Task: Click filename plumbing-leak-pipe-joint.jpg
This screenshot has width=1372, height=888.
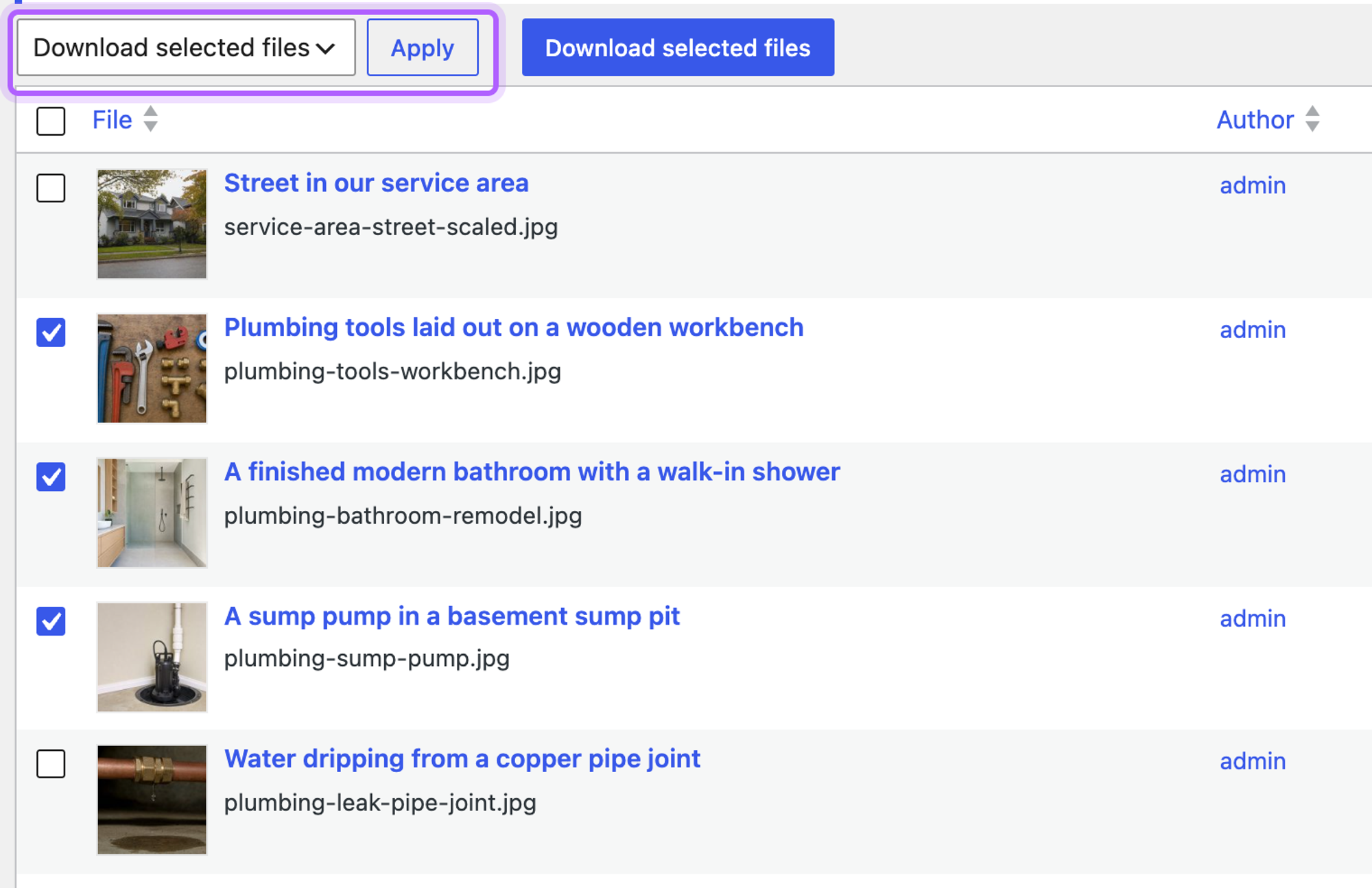Action: point(380,802)
